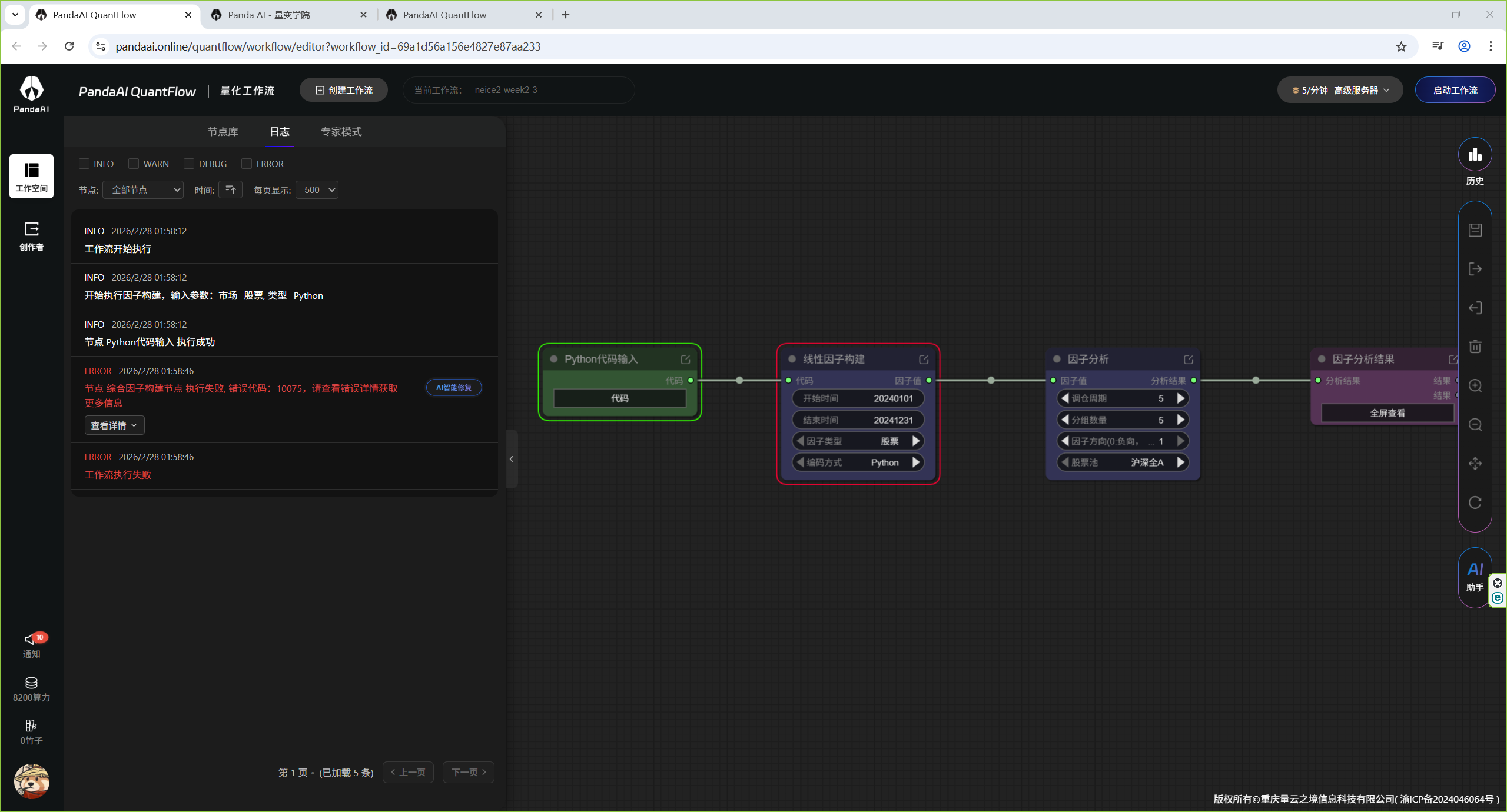Expand 查看详情 for the error log
Screen dimensions: 1507x812
coord(114,425)
